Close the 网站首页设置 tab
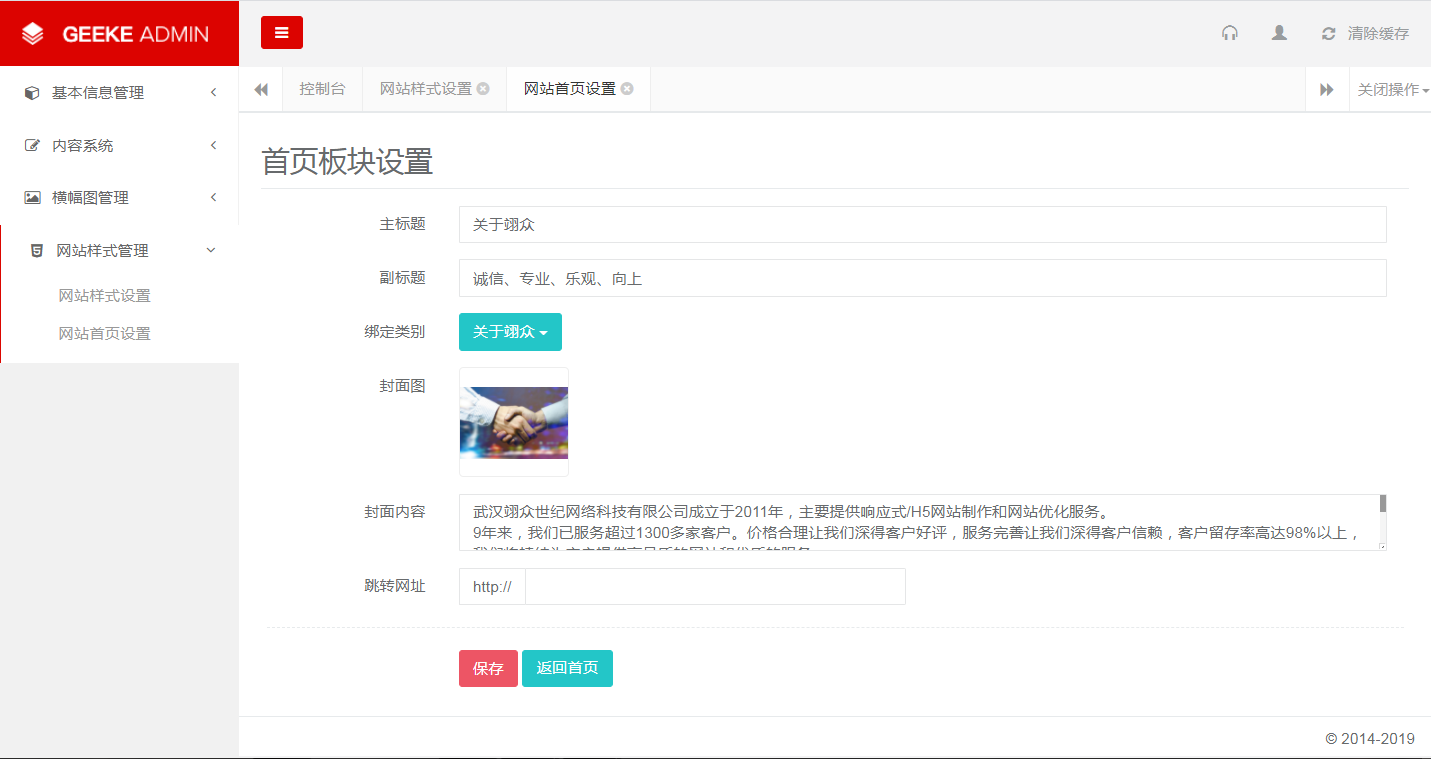Image resolution: width=1431 pixels, height=759 pixels. [x=627, y=89]
